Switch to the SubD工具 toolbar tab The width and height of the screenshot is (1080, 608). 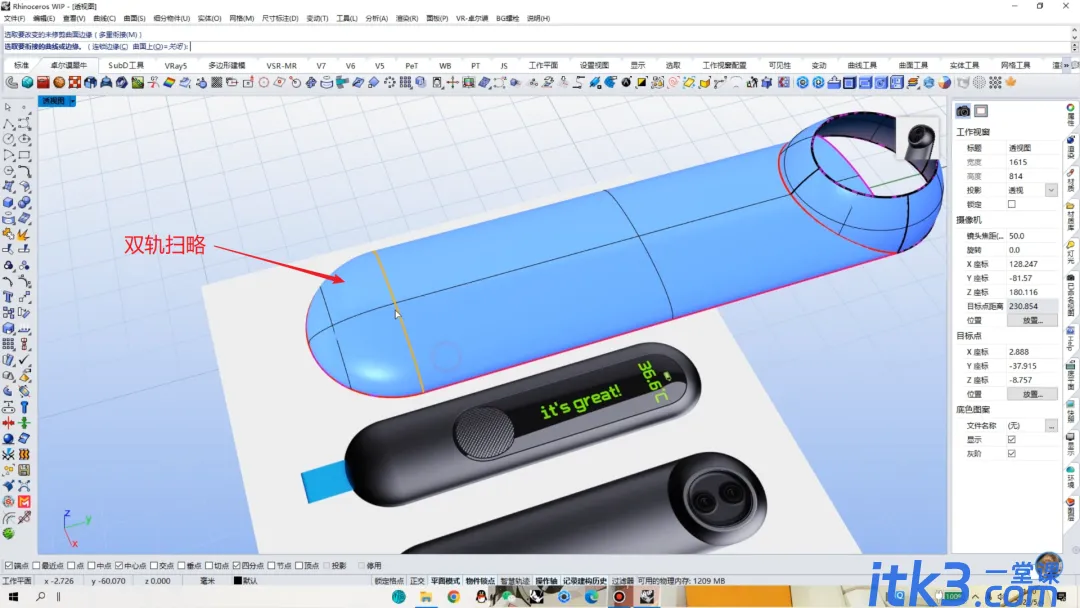coord(126,65)
